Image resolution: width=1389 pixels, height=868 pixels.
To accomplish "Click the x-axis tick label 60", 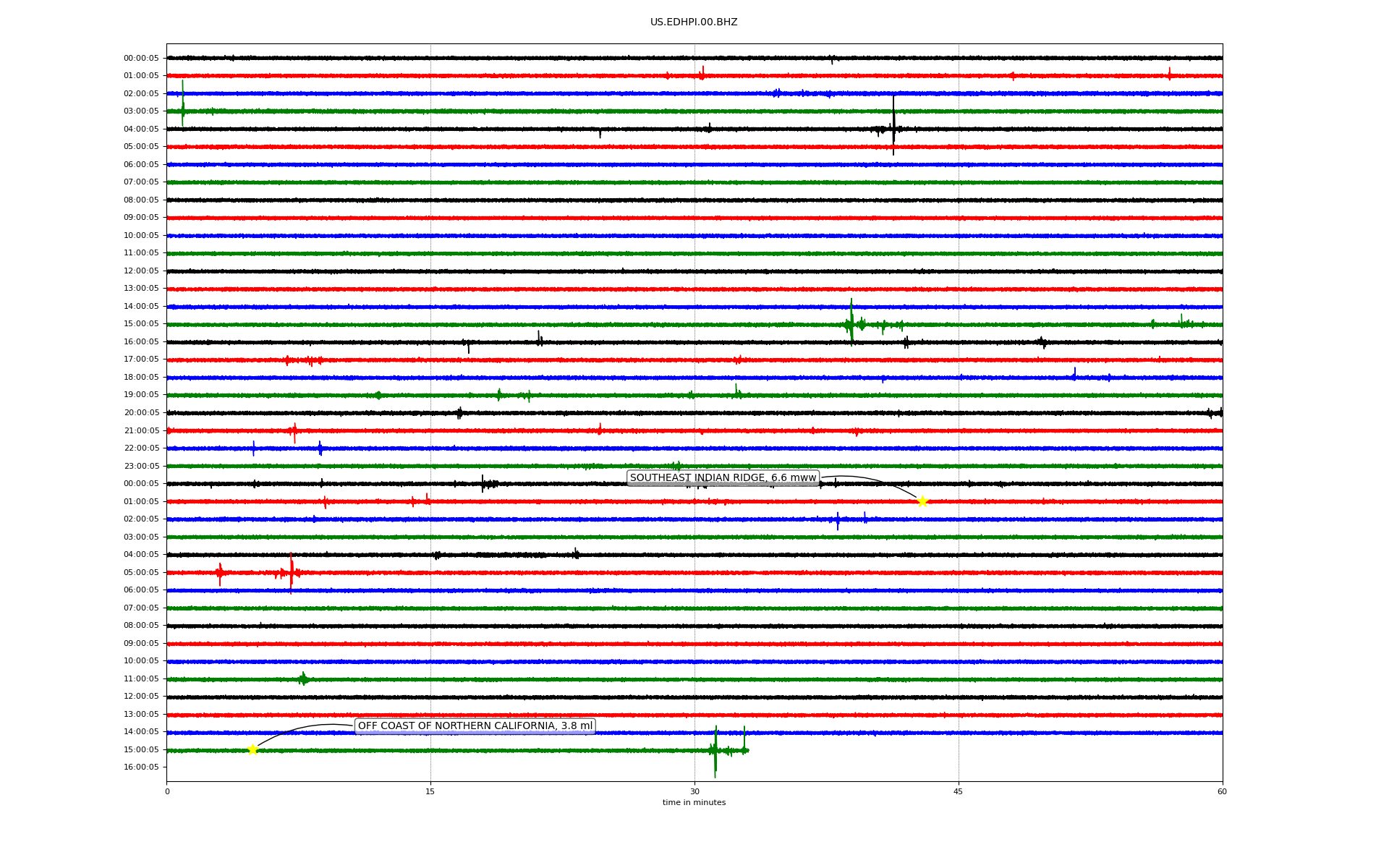I will tap(1222, 791).
